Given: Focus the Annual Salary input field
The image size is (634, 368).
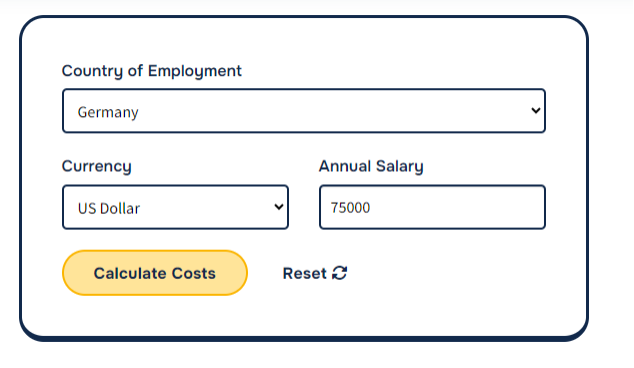Looking at the screenshot, I should tap(432, 207).
